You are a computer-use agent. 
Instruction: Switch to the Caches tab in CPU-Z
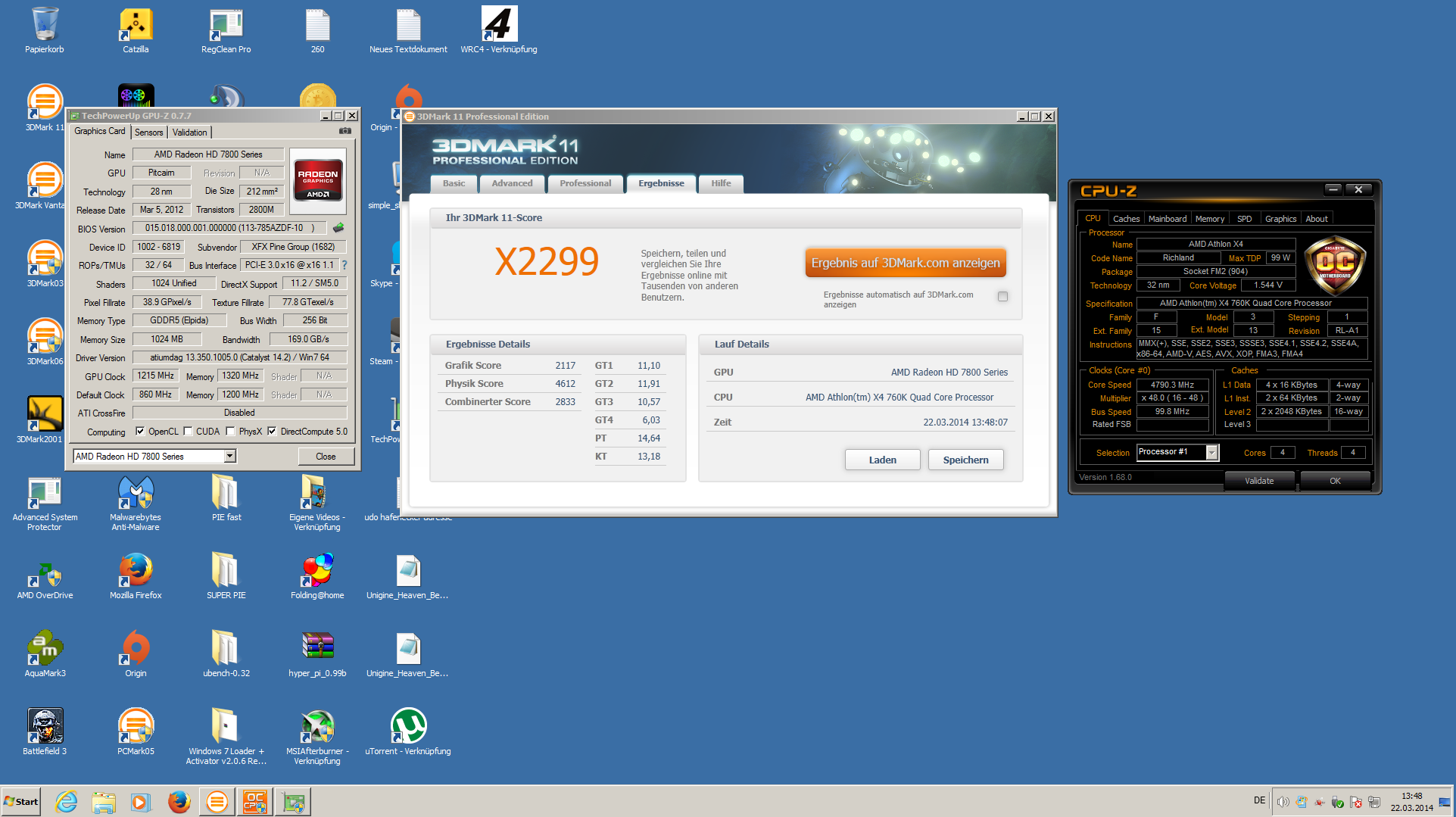pos(1126,219)
